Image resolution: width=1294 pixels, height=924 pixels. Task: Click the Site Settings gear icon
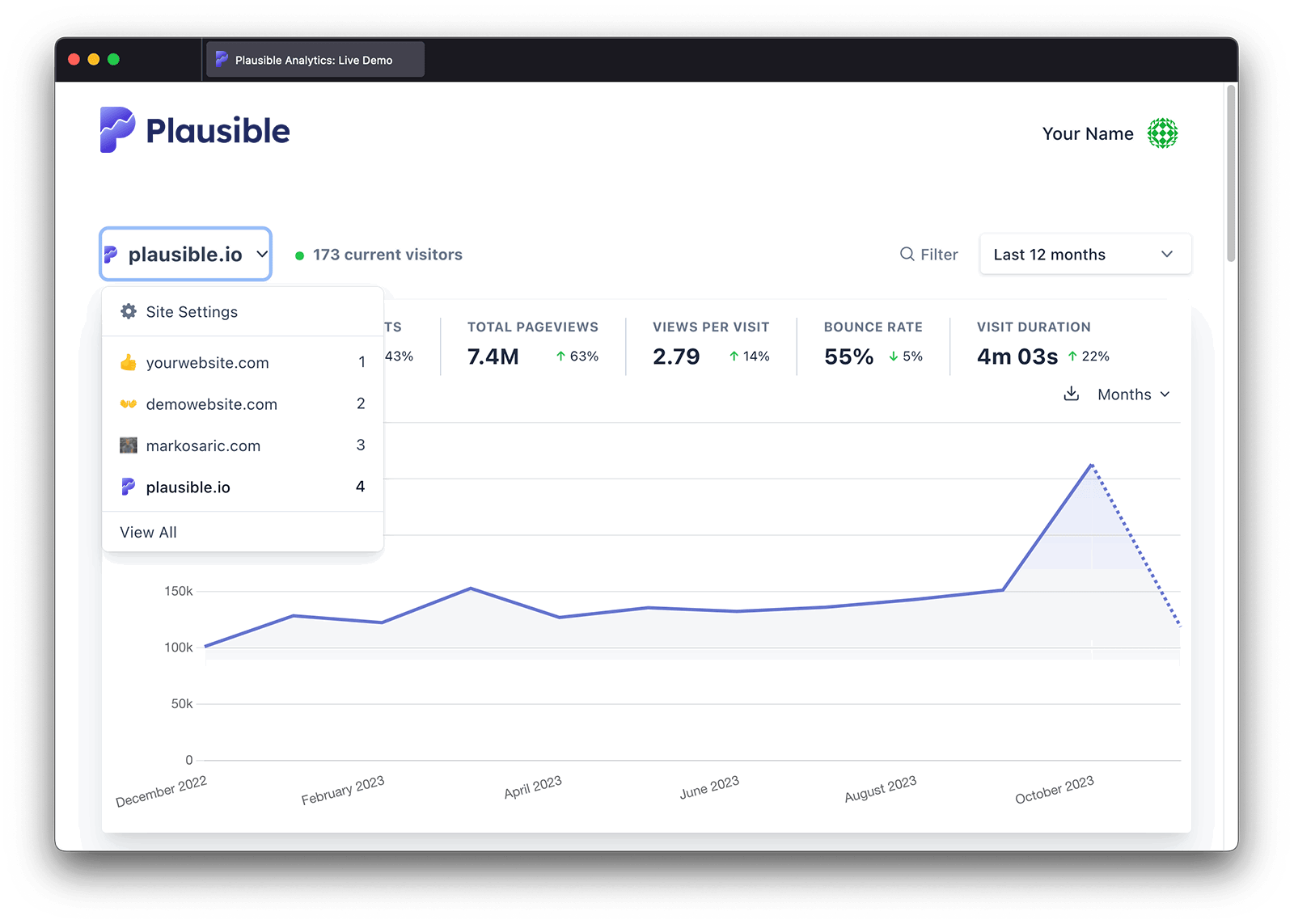(129, 311)
